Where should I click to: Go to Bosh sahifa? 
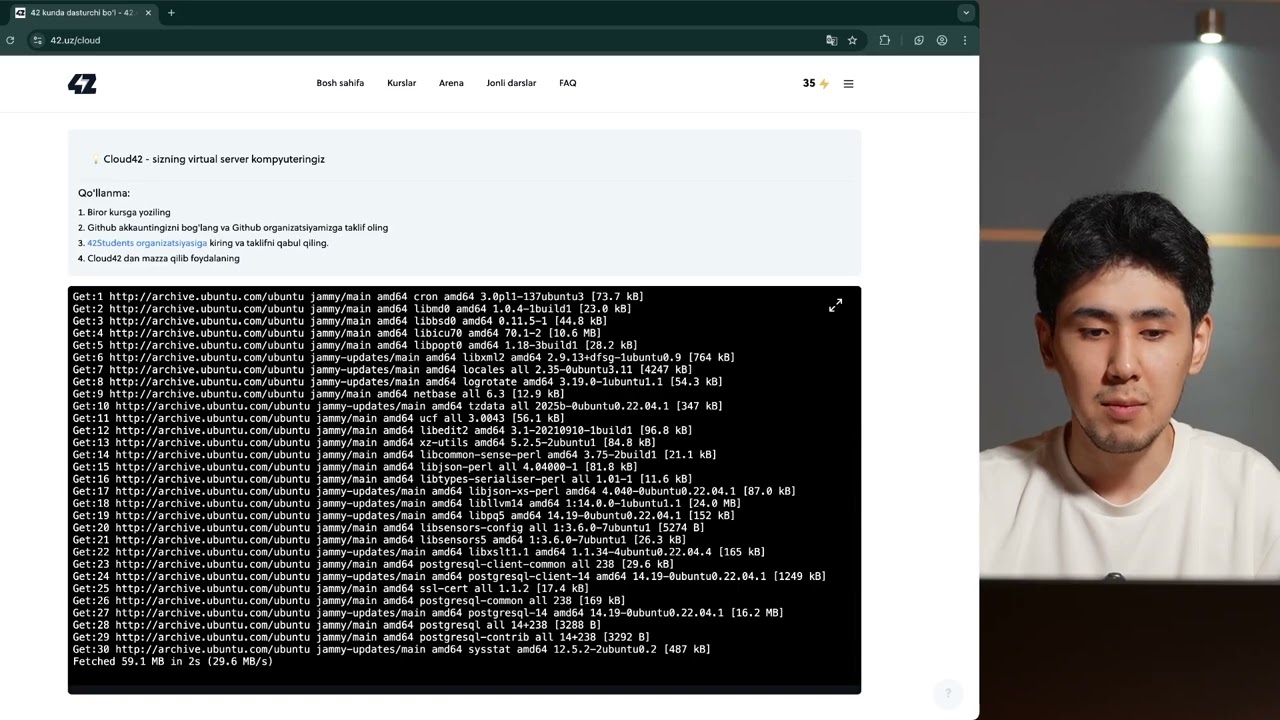tap(340, 83)
